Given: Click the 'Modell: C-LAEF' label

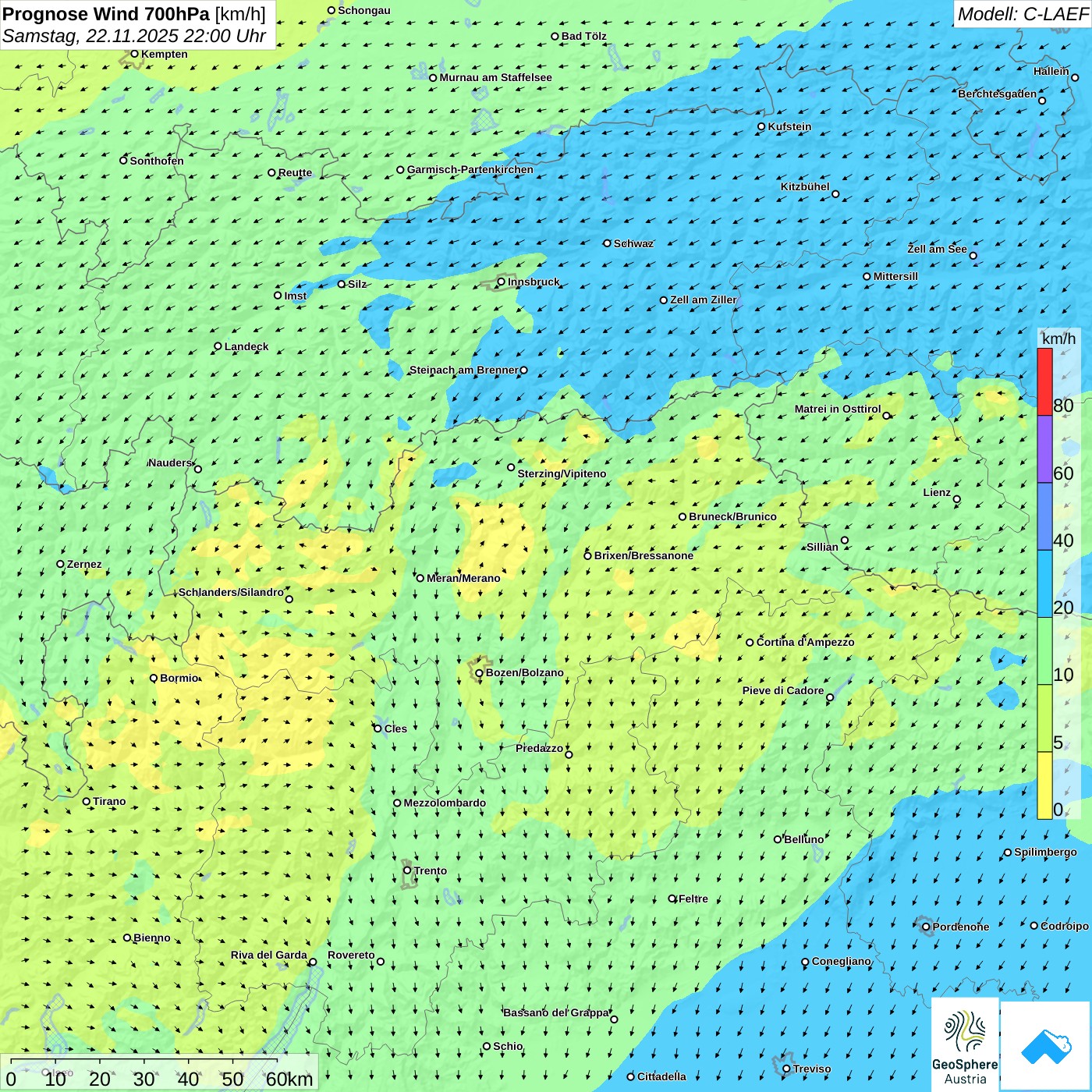Looking at the screenshot, I should 1022,14.
